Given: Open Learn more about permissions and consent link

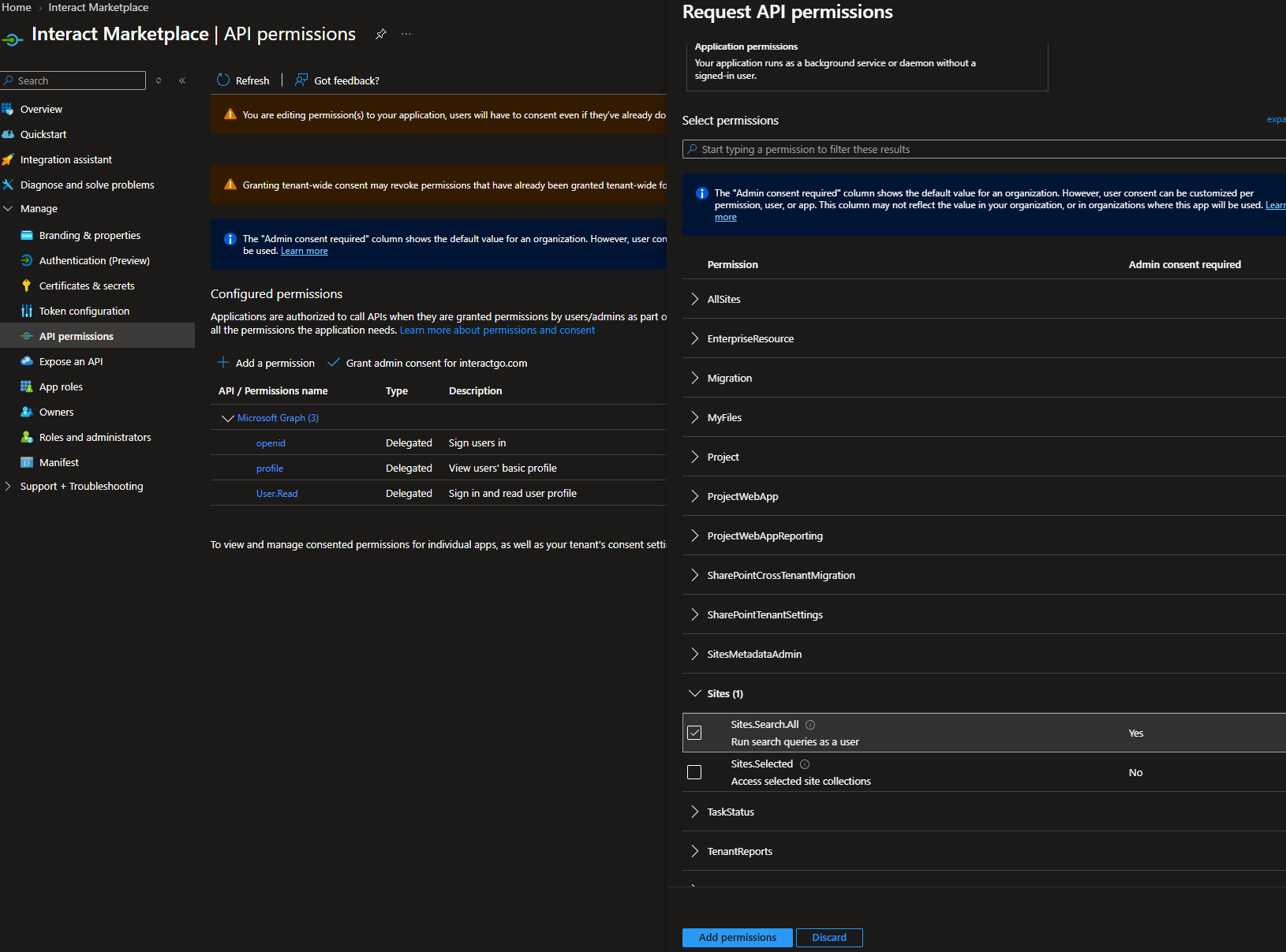Looking at the screenshot, I should click(497, 330).
